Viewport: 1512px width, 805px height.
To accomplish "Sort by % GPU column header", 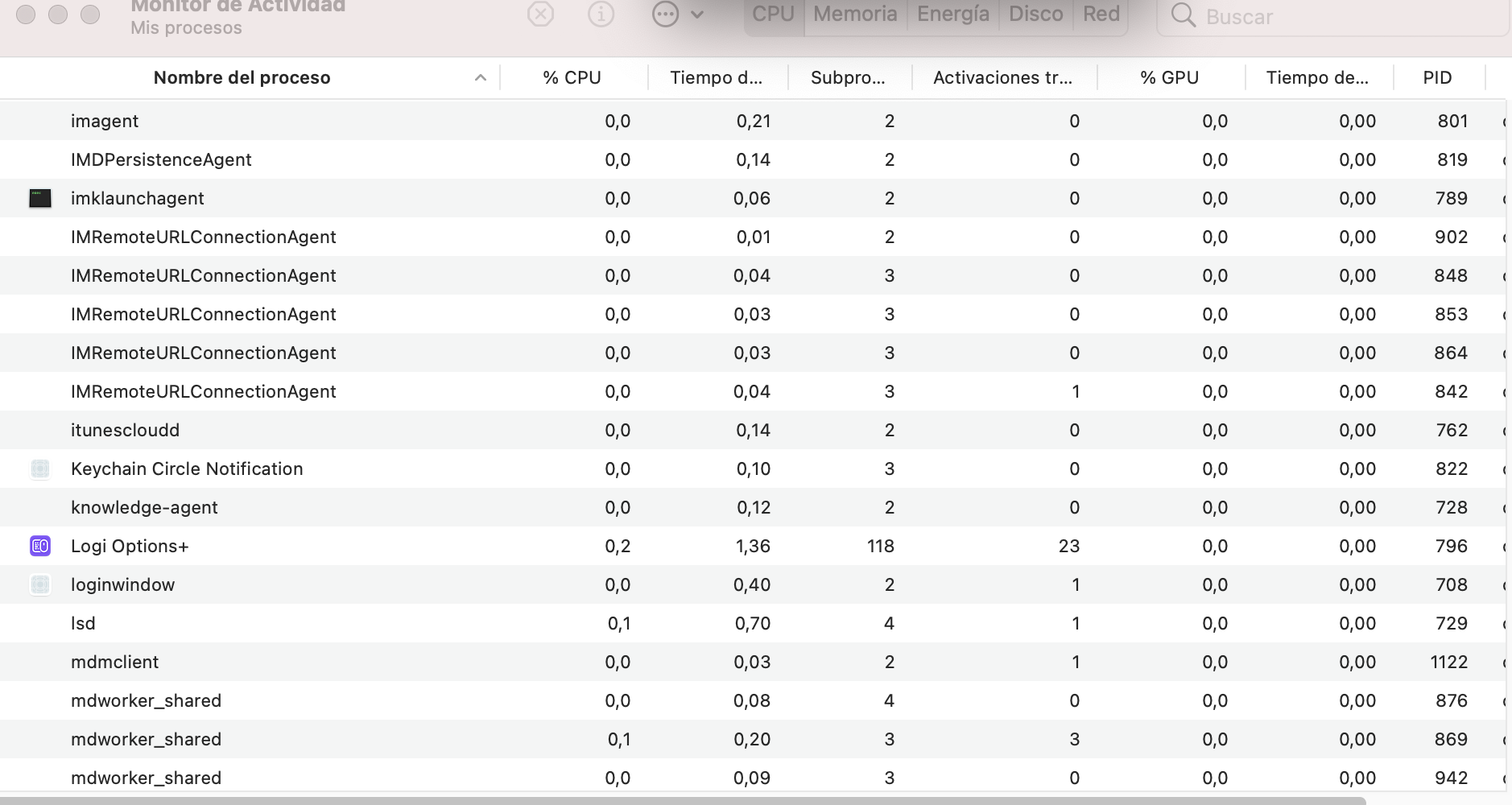I will (1169, 78).
